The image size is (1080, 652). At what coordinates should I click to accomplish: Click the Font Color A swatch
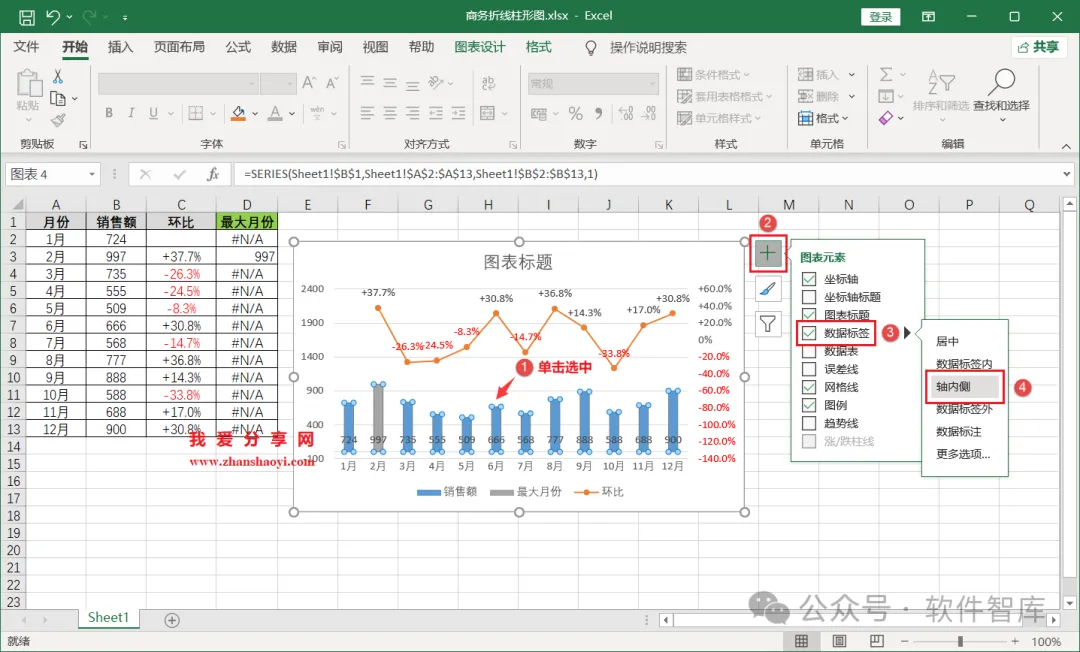[x=275, y=113]
